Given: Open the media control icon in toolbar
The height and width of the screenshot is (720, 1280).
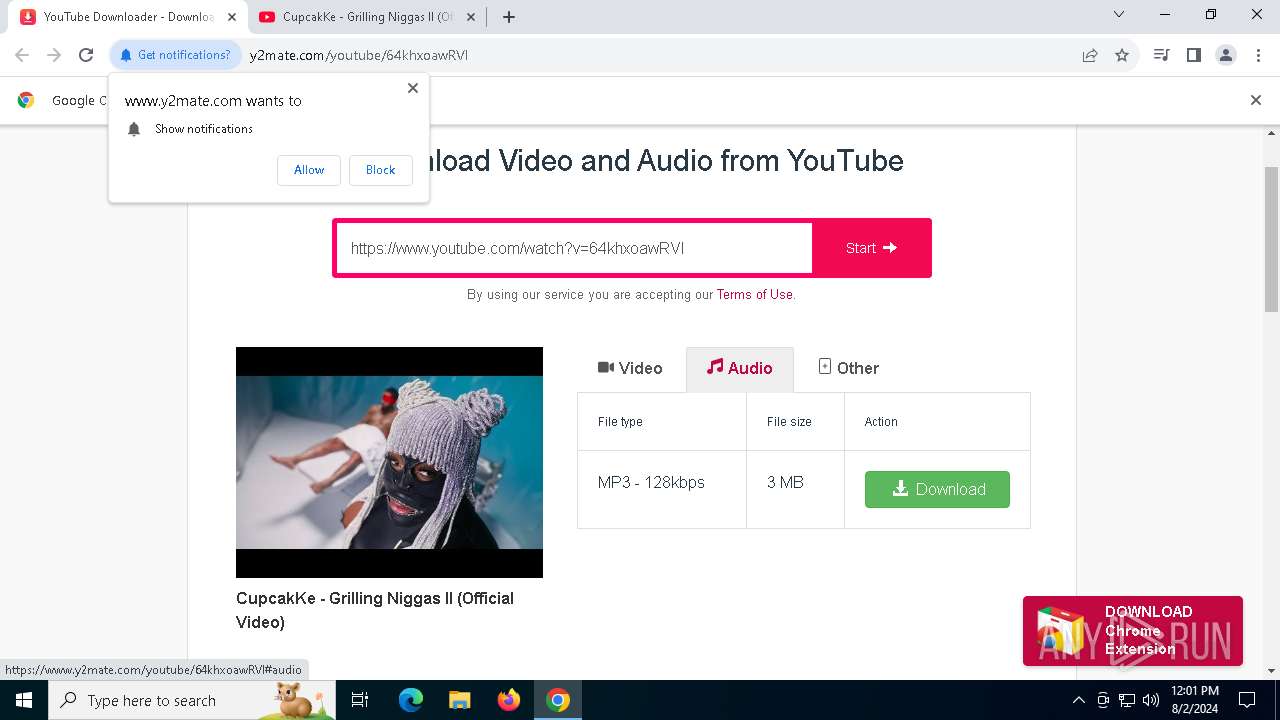Looking at the screenshot, I should tap(1161, 55).
